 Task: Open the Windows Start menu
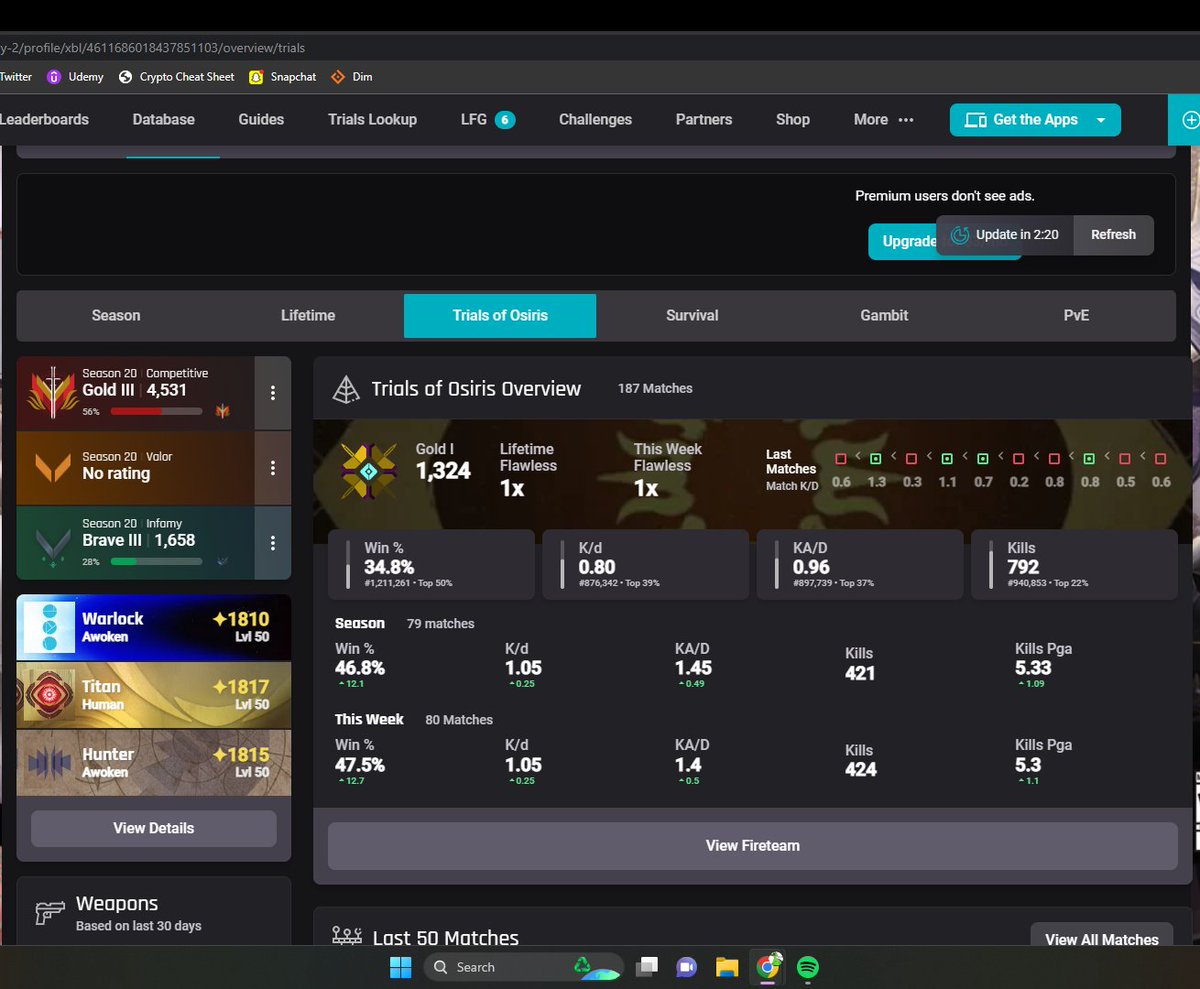coord(400,967)
